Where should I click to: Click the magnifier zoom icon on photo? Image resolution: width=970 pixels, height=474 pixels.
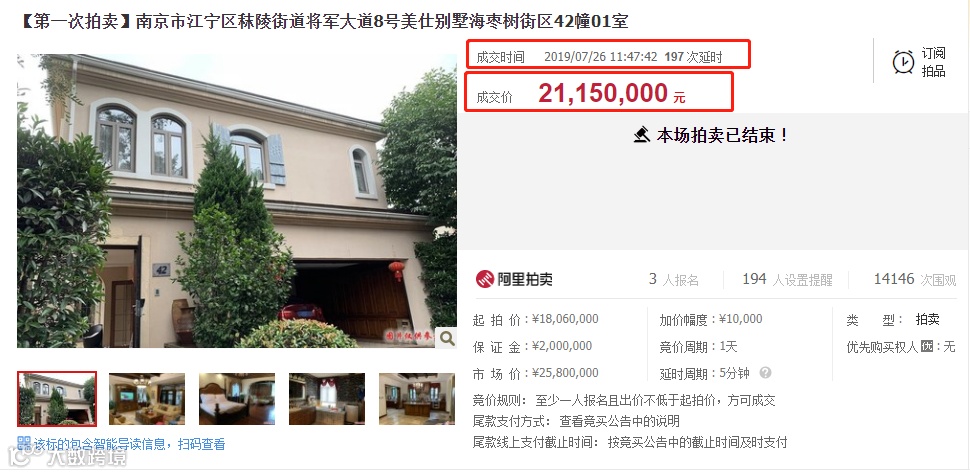446,338
